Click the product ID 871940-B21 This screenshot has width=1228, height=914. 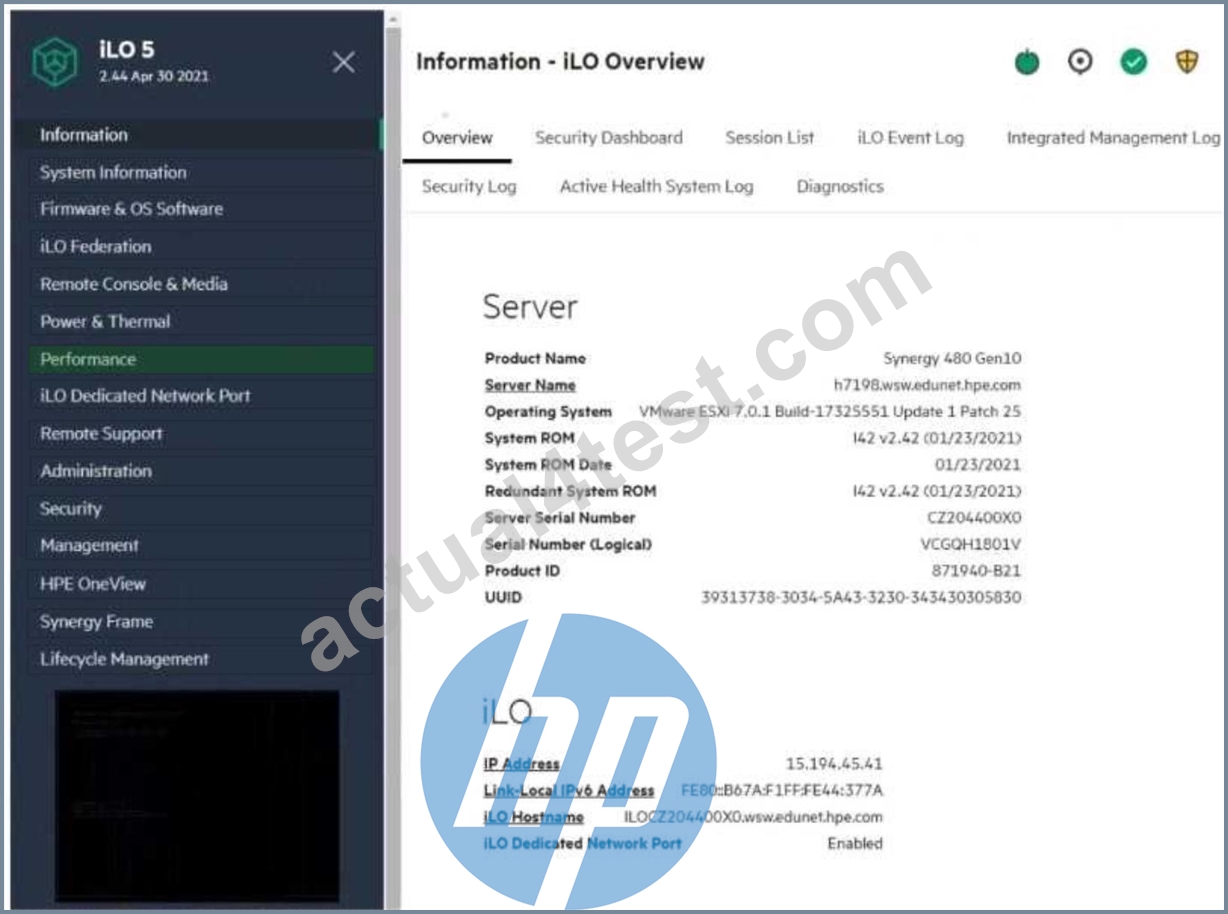click(x=976, y=571)
